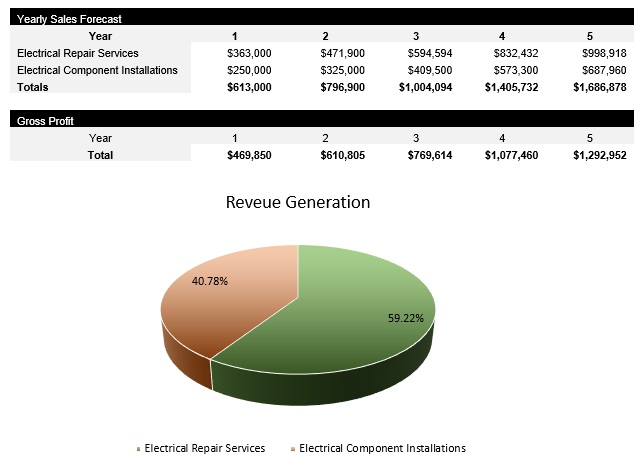The height and width of the screenshot is (469, 640).
Task: Click the $469,850 gross profit cell
Action: pyautogui.click(x=249, y=155)
